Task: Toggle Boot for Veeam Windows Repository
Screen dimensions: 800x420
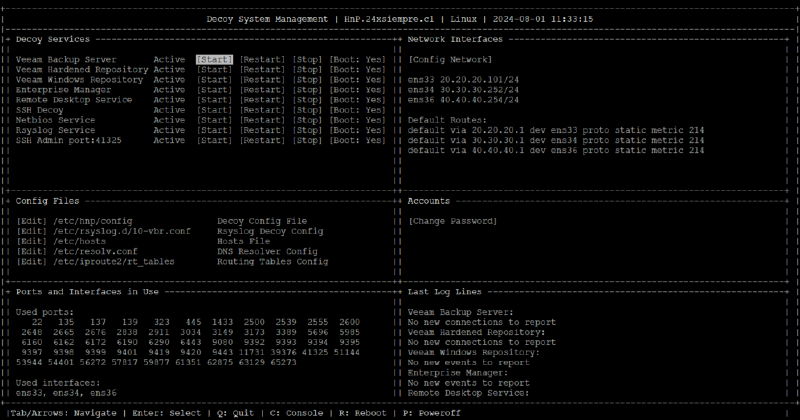Action: point(357,80)
